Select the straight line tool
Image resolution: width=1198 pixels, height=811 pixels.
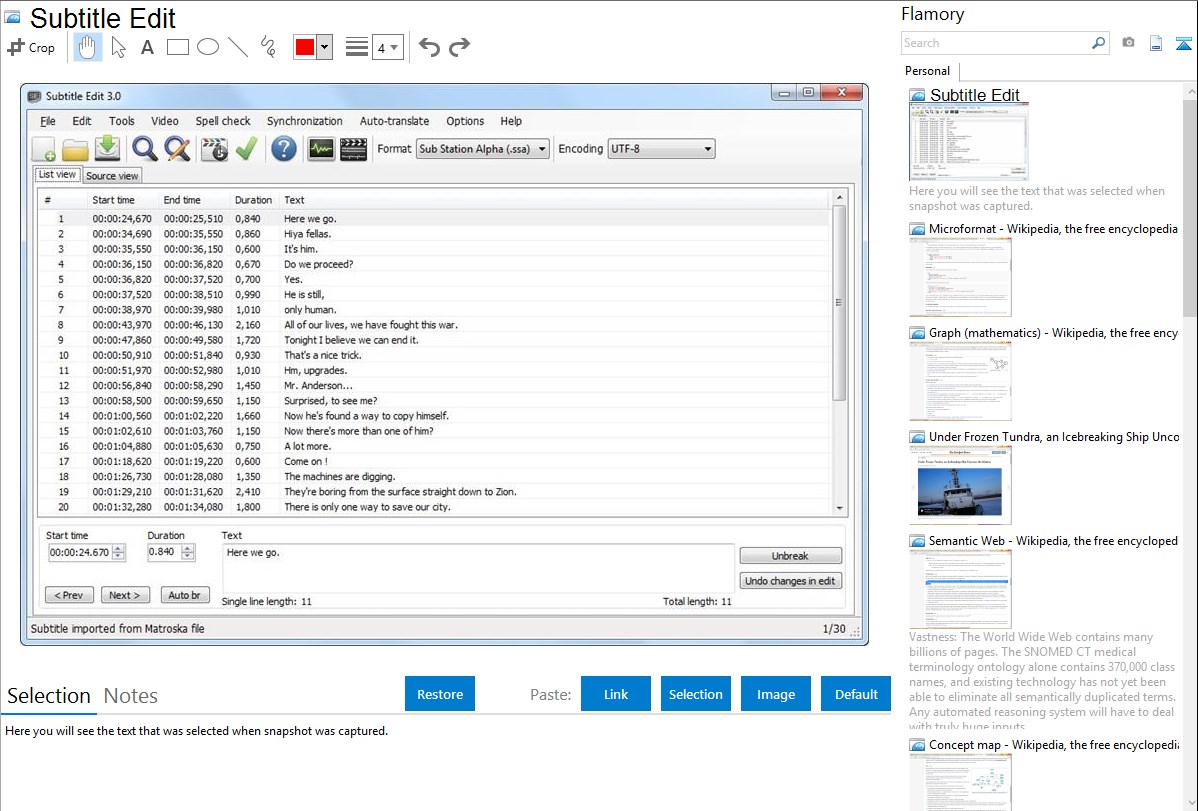238,47
